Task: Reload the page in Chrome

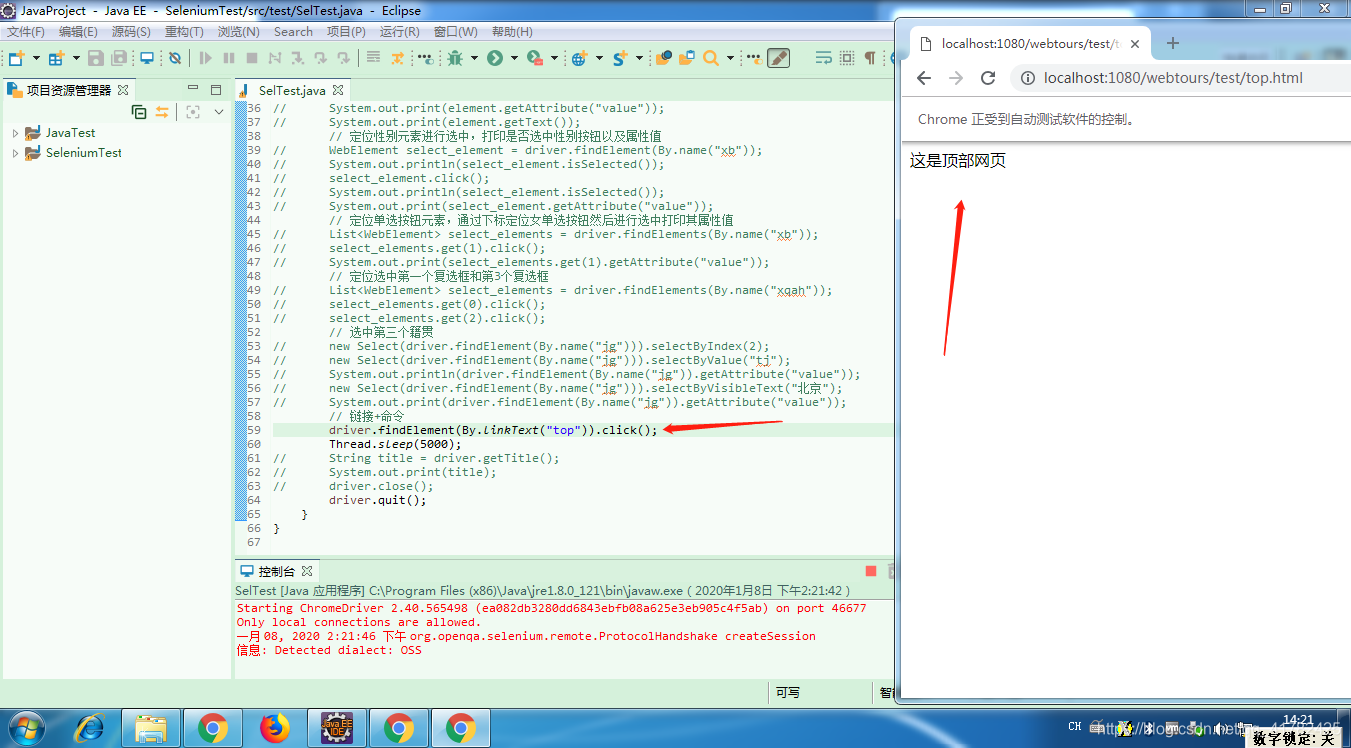Action: (x=988, y=78)
